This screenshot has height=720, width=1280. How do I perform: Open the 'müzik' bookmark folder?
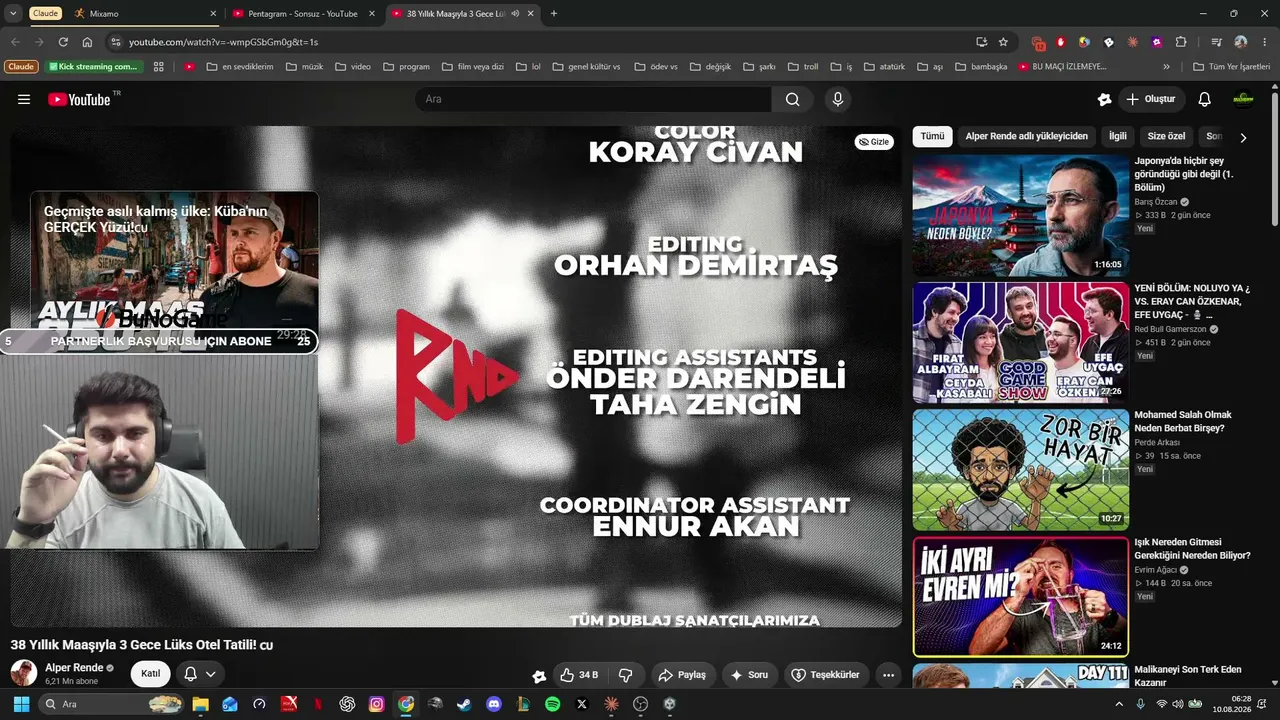click(304, 67)
